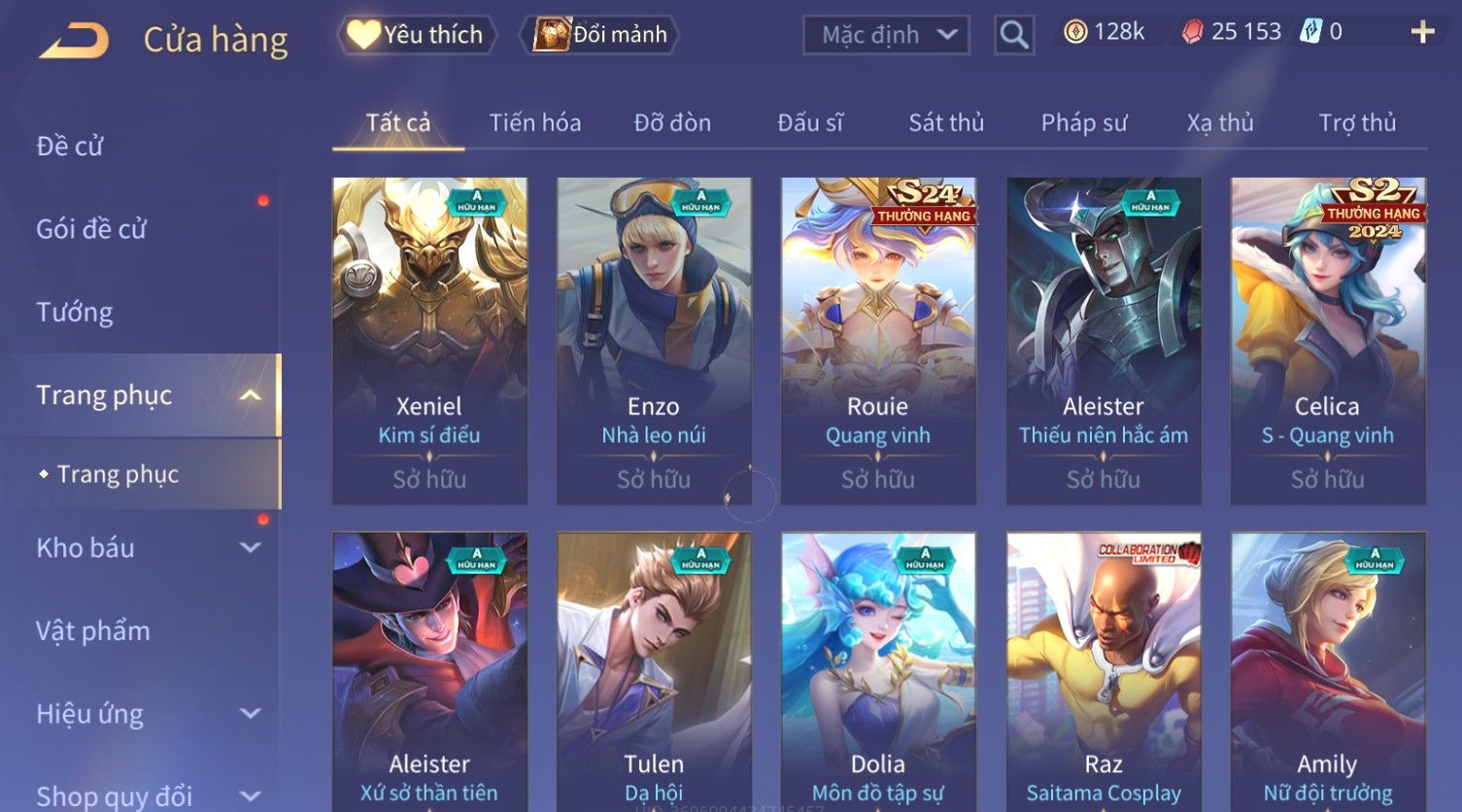Image resolution: width=1462 pixels, height=812 pixels.
Task: Open Tướng in the sidebar
Action: (x=75, y=312)
